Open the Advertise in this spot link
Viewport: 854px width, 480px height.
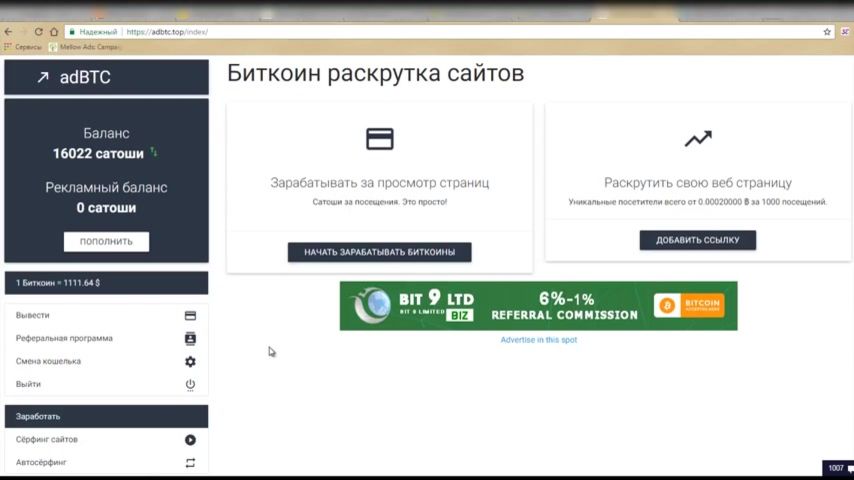(x=538, y=340)
